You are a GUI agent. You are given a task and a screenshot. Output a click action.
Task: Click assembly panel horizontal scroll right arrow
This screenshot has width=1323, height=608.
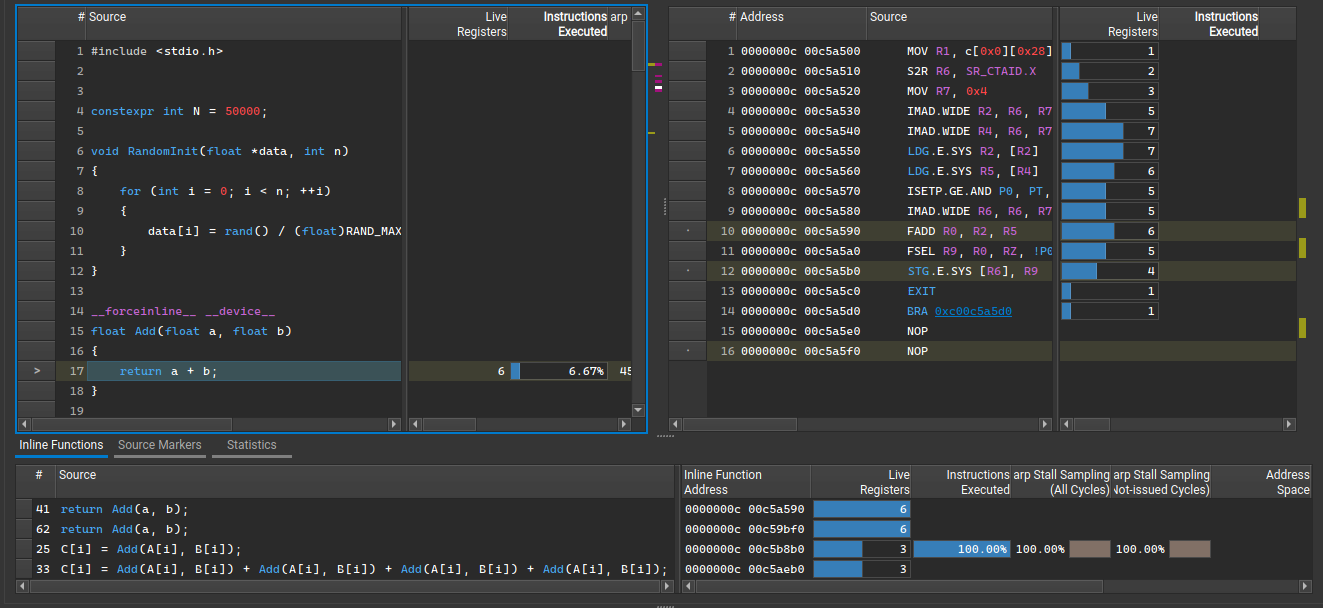click(x=1045, y=424)
